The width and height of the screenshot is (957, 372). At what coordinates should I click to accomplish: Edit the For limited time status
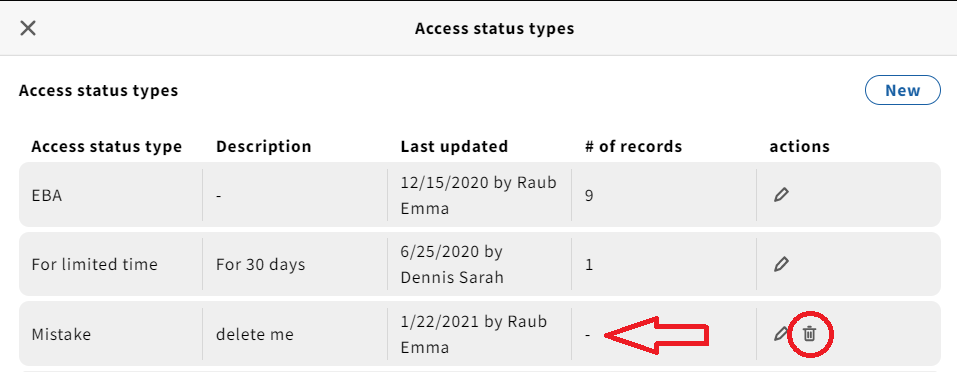point(781,264)
